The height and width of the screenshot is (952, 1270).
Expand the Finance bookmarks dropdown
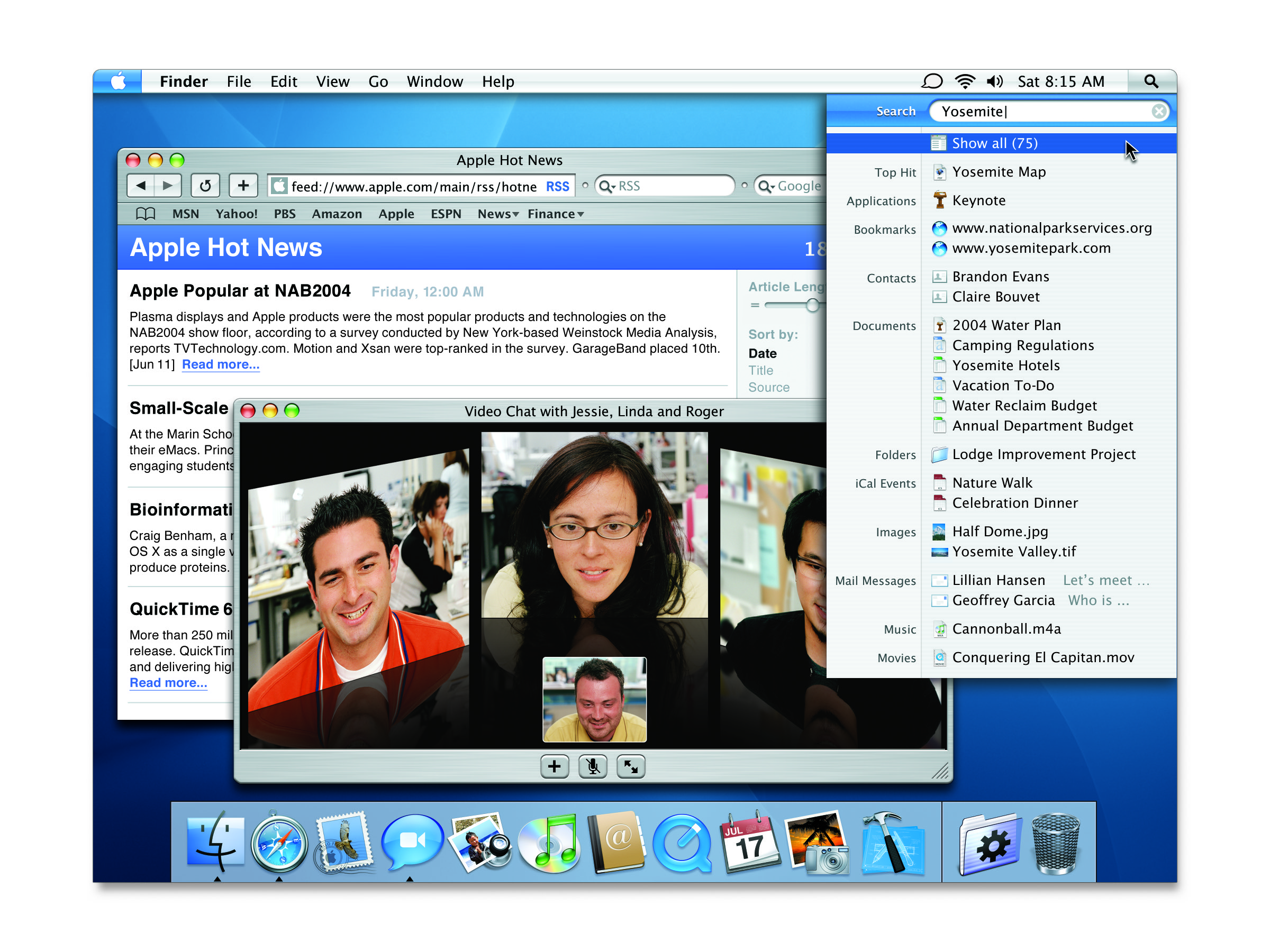555,214
